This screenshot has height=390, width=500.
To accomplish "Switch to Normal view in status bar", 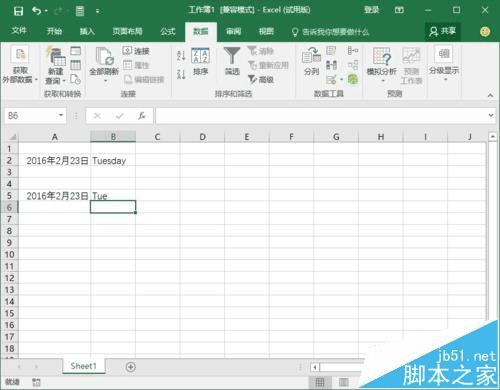I will coord(320,382).
